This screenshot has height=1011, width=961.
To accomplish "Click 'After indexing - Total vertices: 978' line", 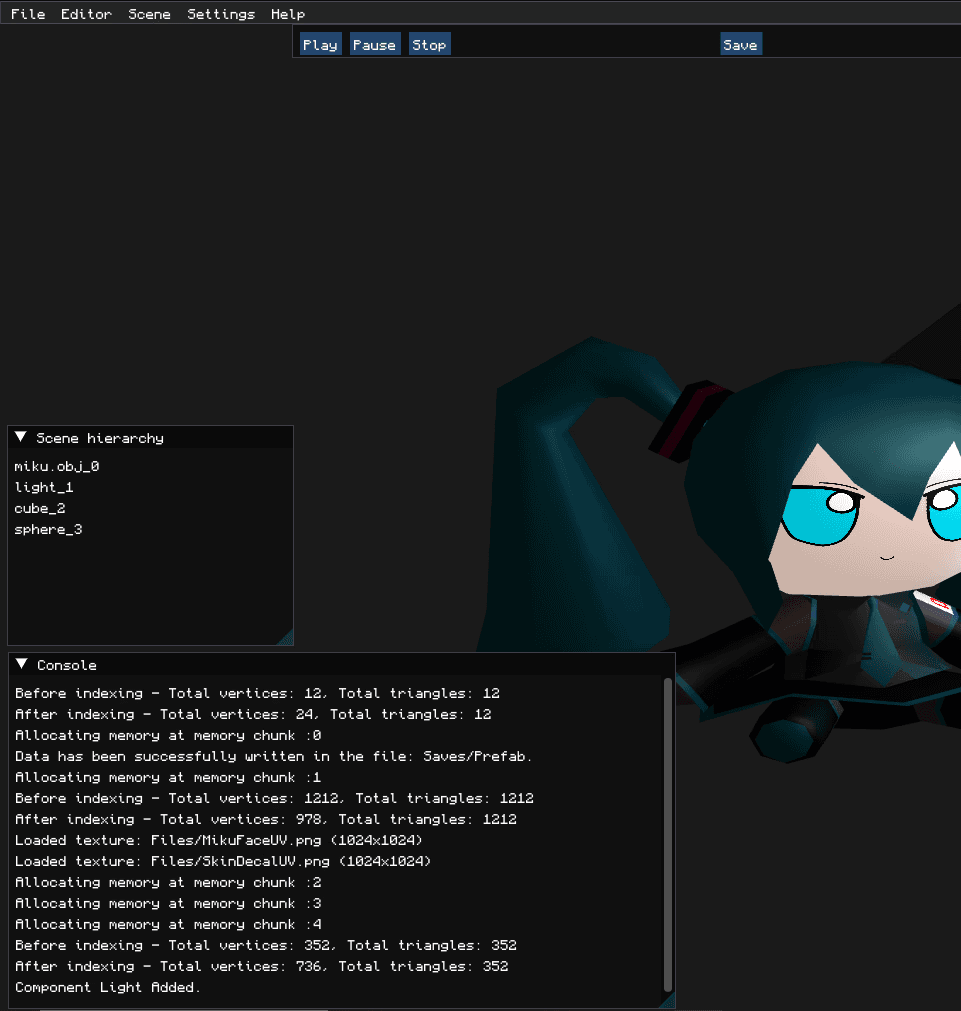I will (266, 820).
